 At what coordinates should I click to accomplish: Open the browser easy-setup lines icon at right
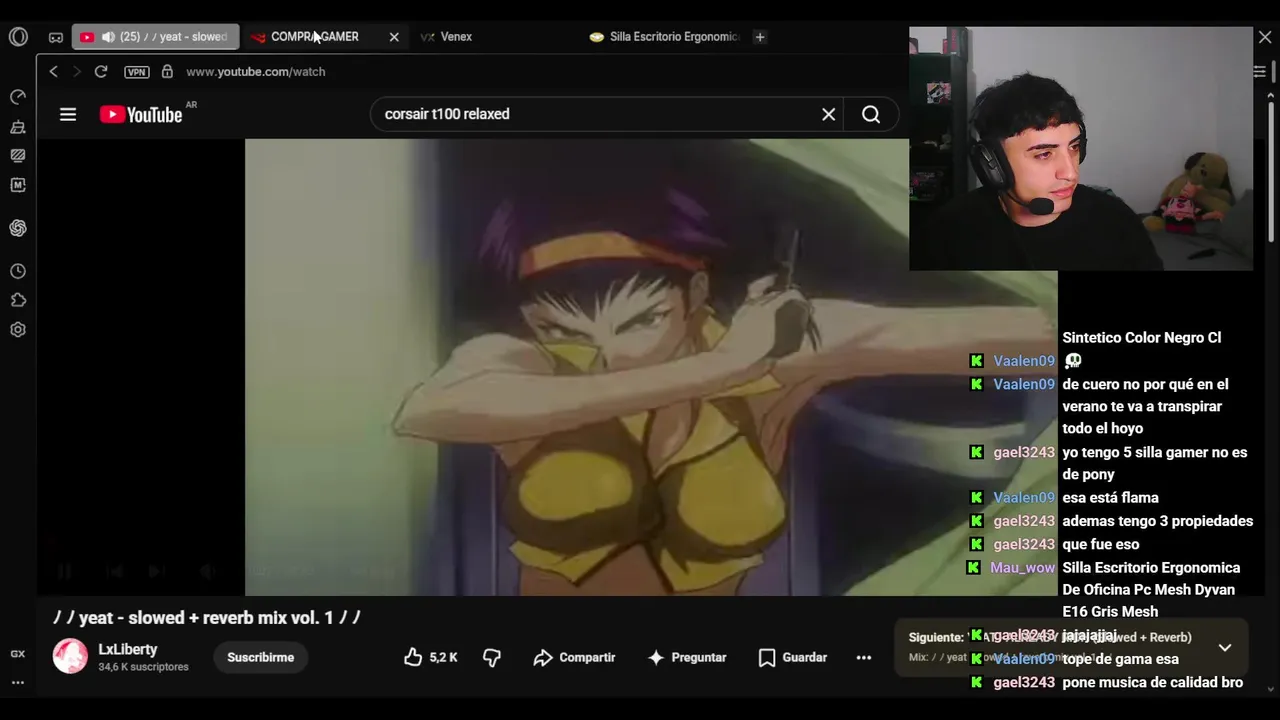point(1259,72)
